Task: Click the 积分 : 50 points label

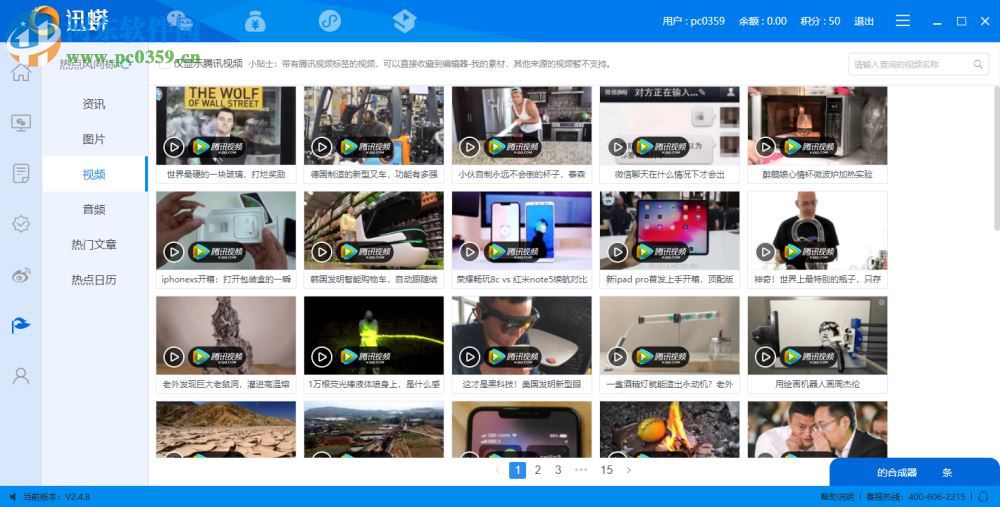Action: (x=820, y=21)
